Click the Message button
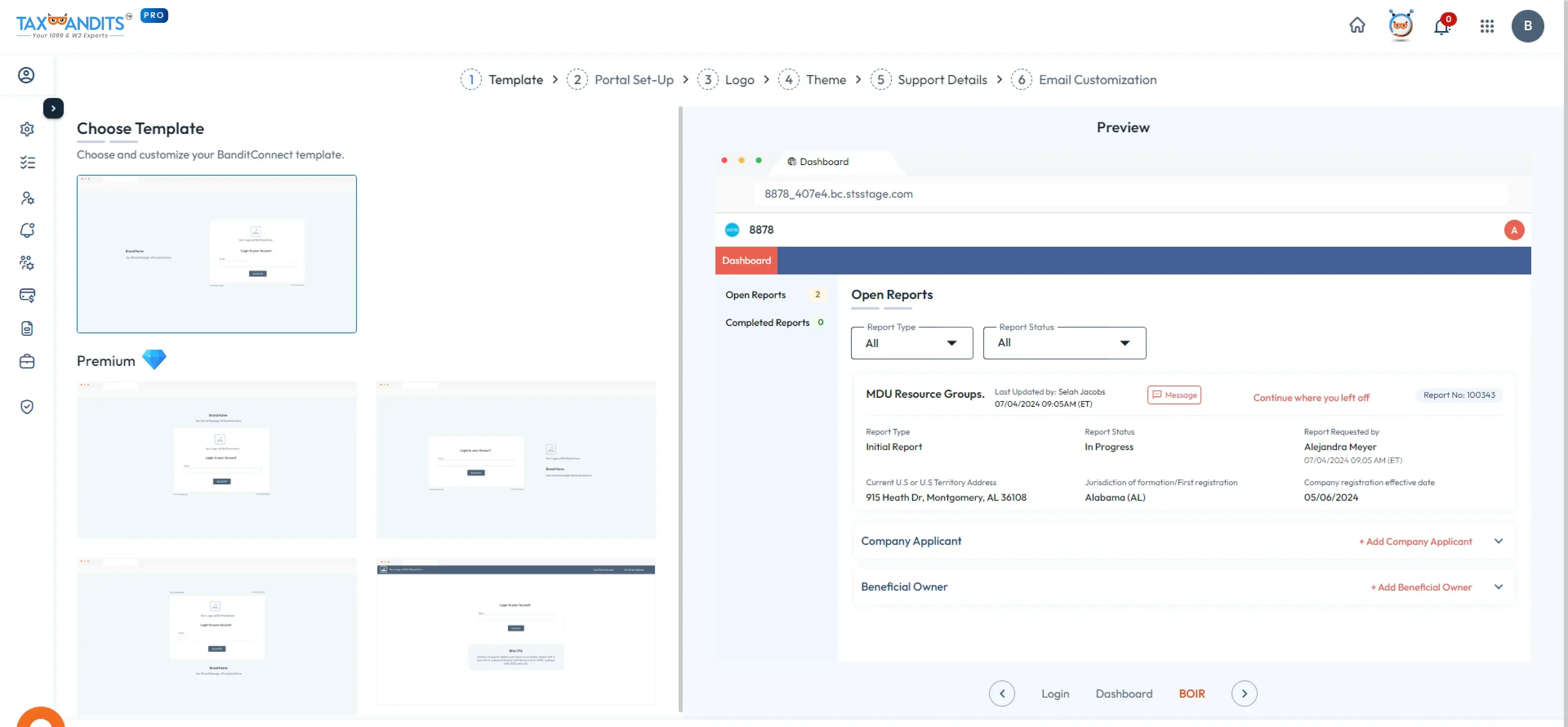 pos(1174,395)
